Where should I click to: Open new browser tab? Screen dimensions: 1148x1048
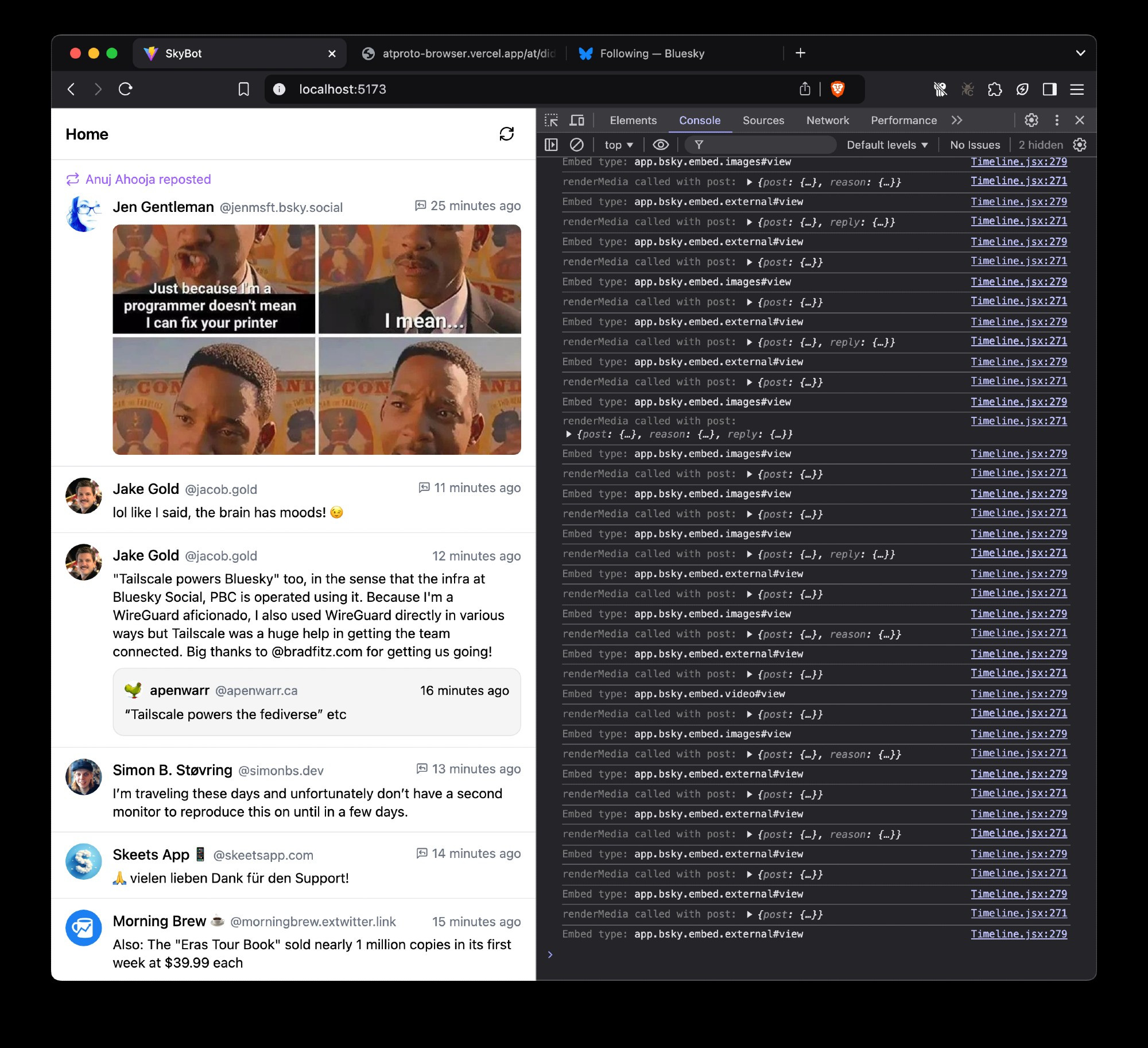(800, 53)
